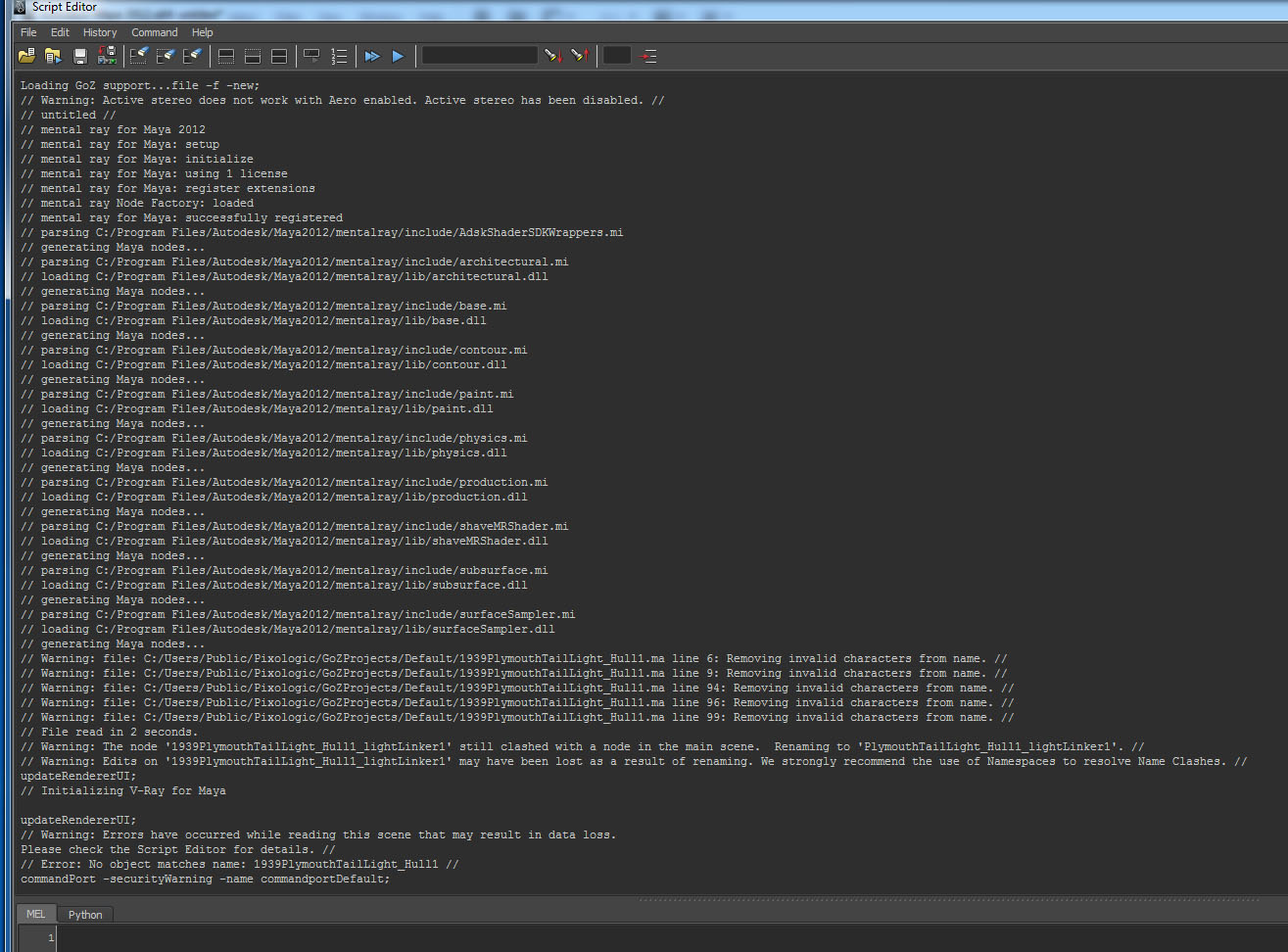Click the search text field in toolbar
Viewport: 1288px width, 952px height.
480,56
